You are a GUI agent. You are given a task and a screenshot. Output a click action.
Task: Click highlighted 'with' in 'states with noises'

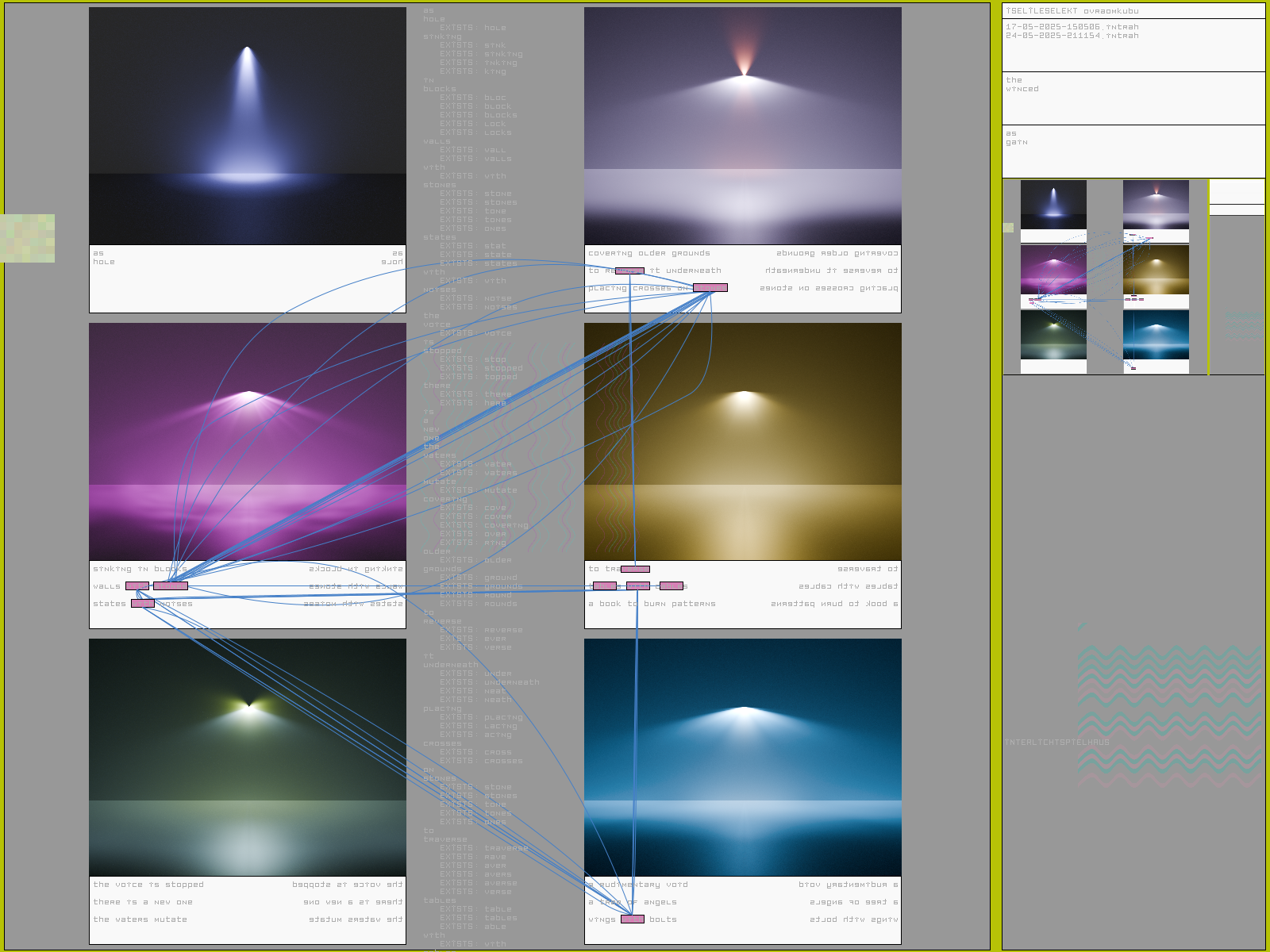tap(143, 604)
